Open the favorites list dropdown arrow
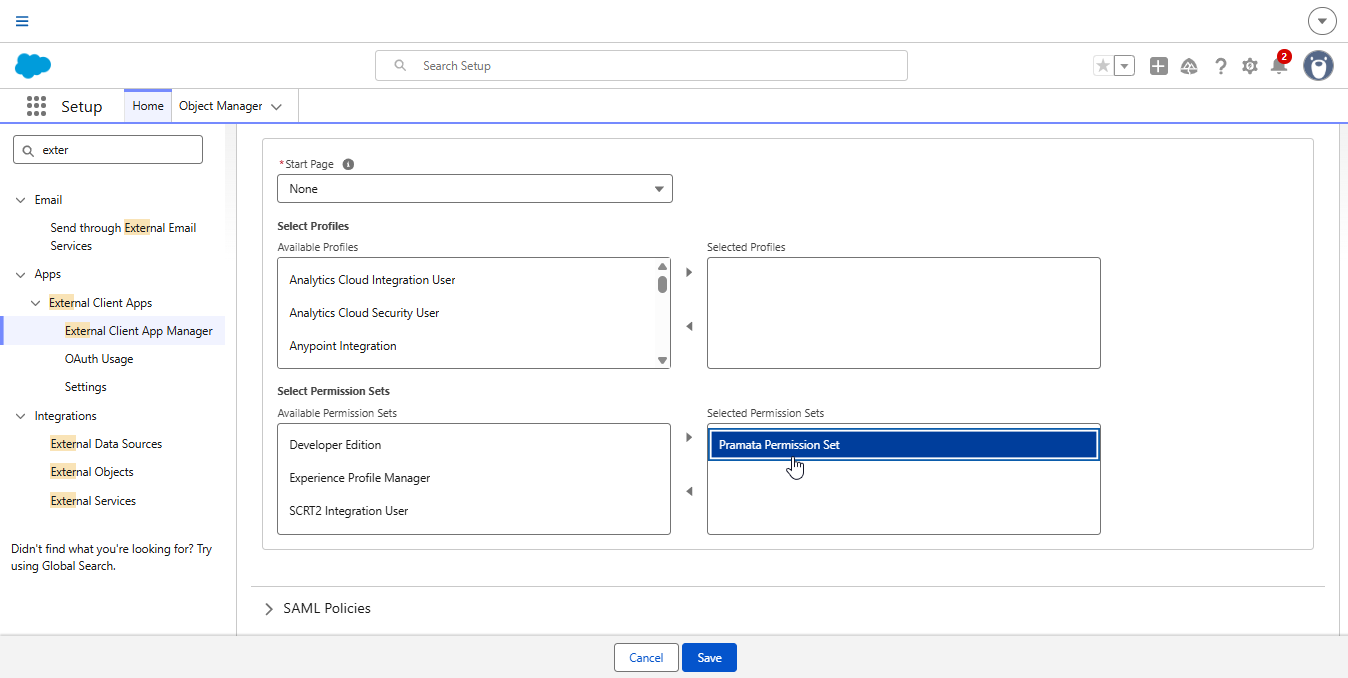 pos(1125,66)
